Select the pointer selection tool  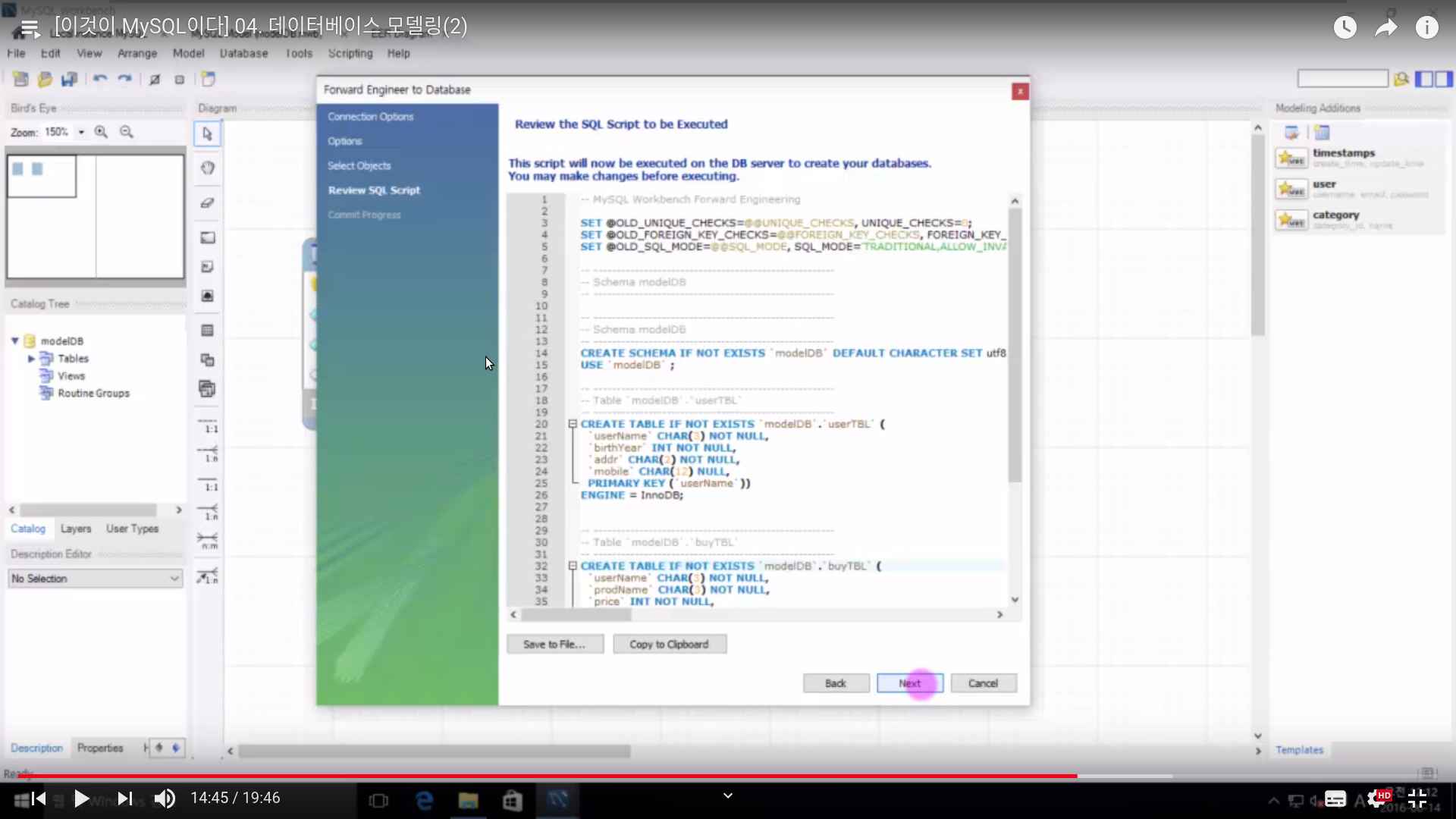207,134
